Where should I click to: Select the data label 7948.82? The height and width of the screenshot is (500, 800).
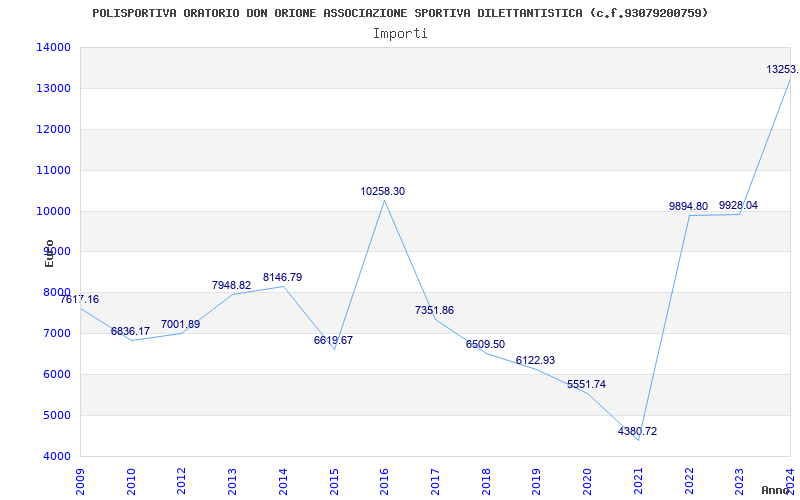point(232,285)
